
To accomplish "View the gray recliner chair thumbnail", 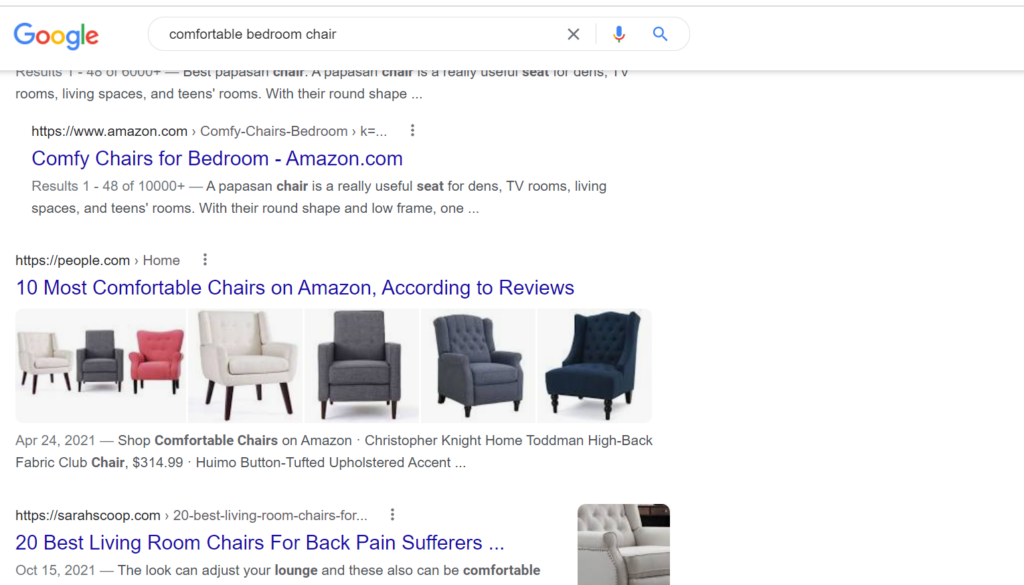I will (362, 366).
